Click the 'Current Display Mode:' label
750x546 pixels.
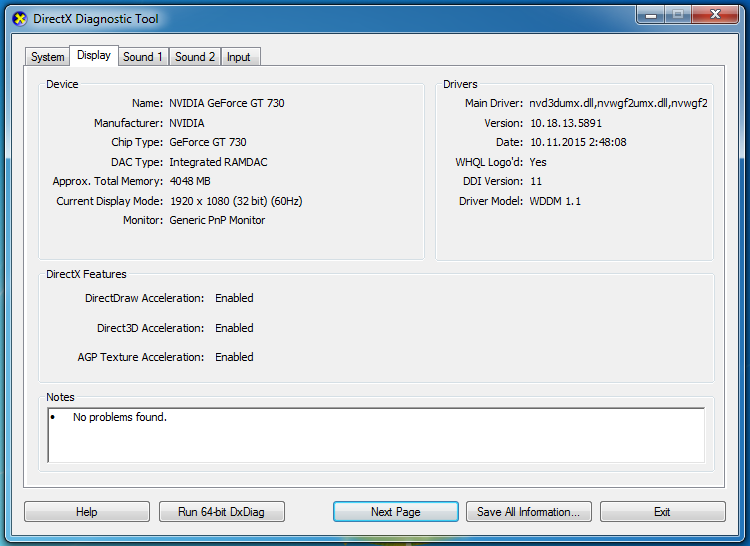coord(110,201)
